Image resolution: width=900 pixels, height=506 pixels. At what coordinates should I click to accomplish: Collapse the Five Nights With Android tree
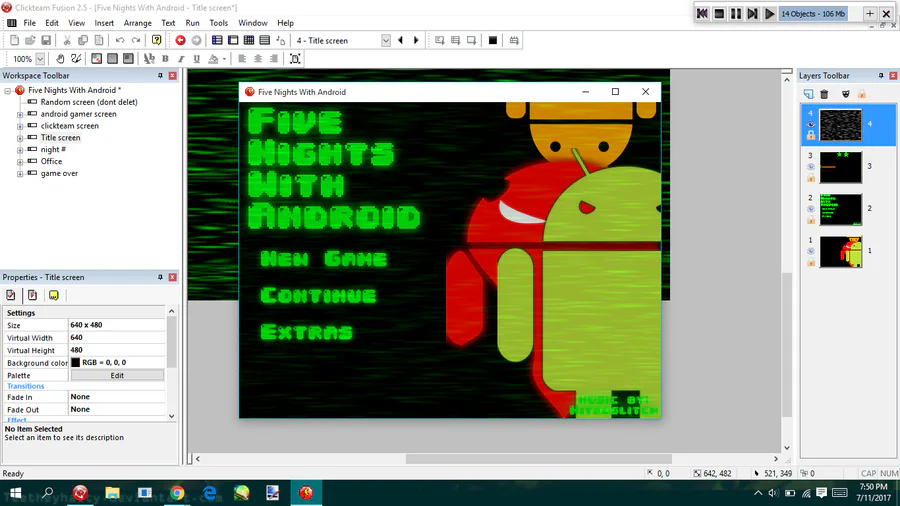pos(7,91)
